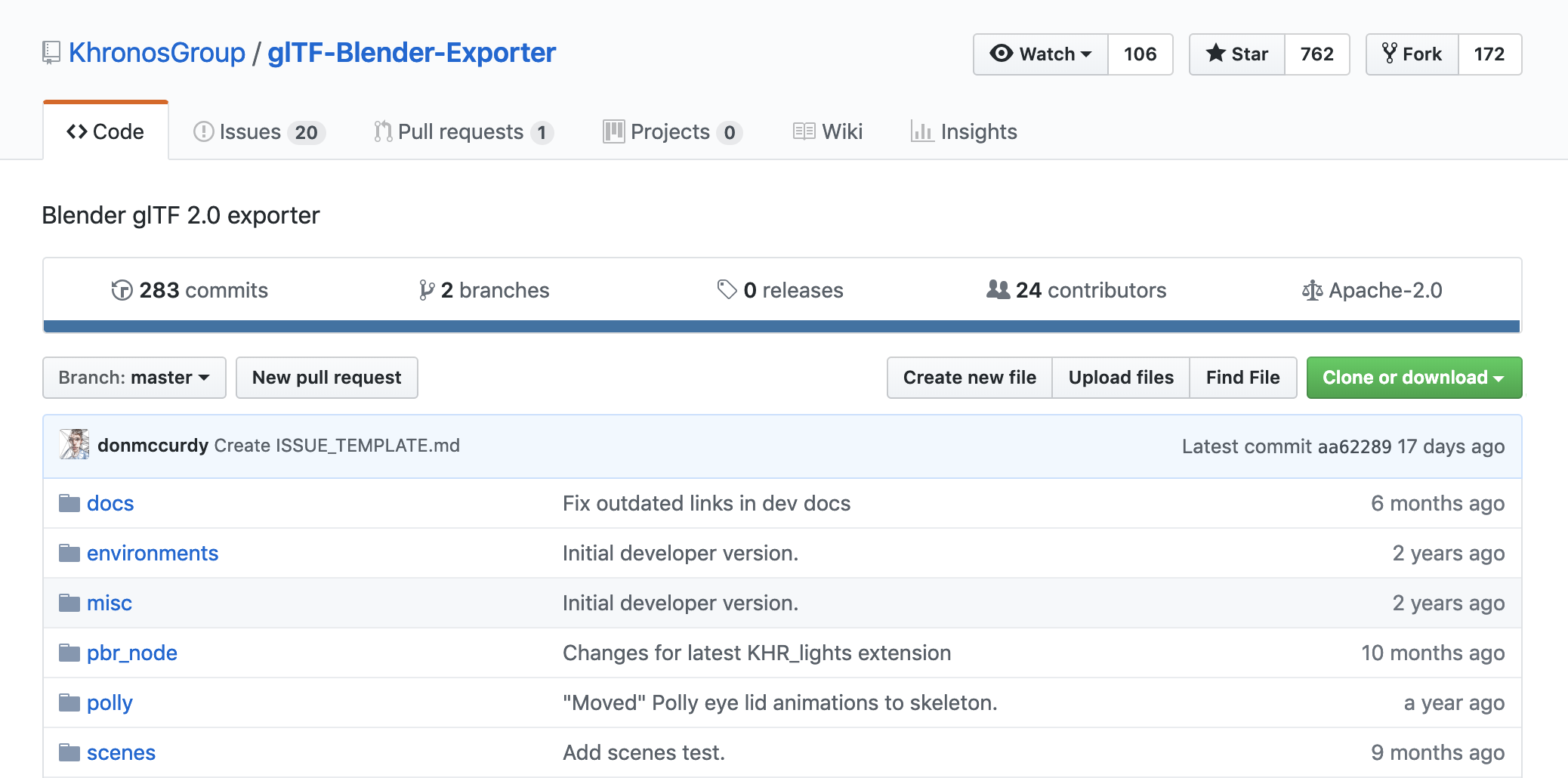Open the Wiki tab
Screen dimensions: 1568x778
pos(828,131)
